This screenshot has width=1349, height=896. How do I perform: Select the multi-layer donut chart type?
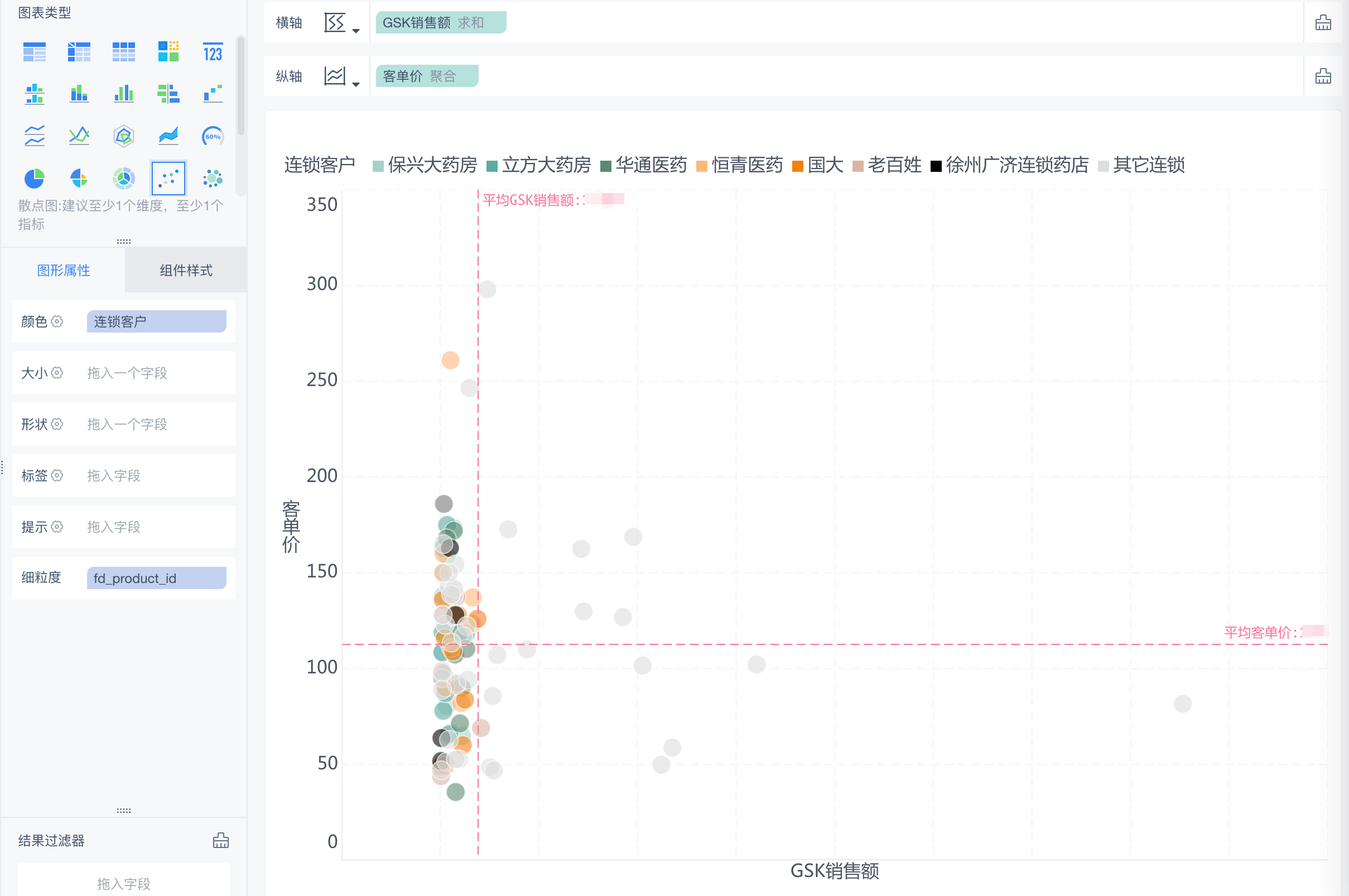click(123, 179)
